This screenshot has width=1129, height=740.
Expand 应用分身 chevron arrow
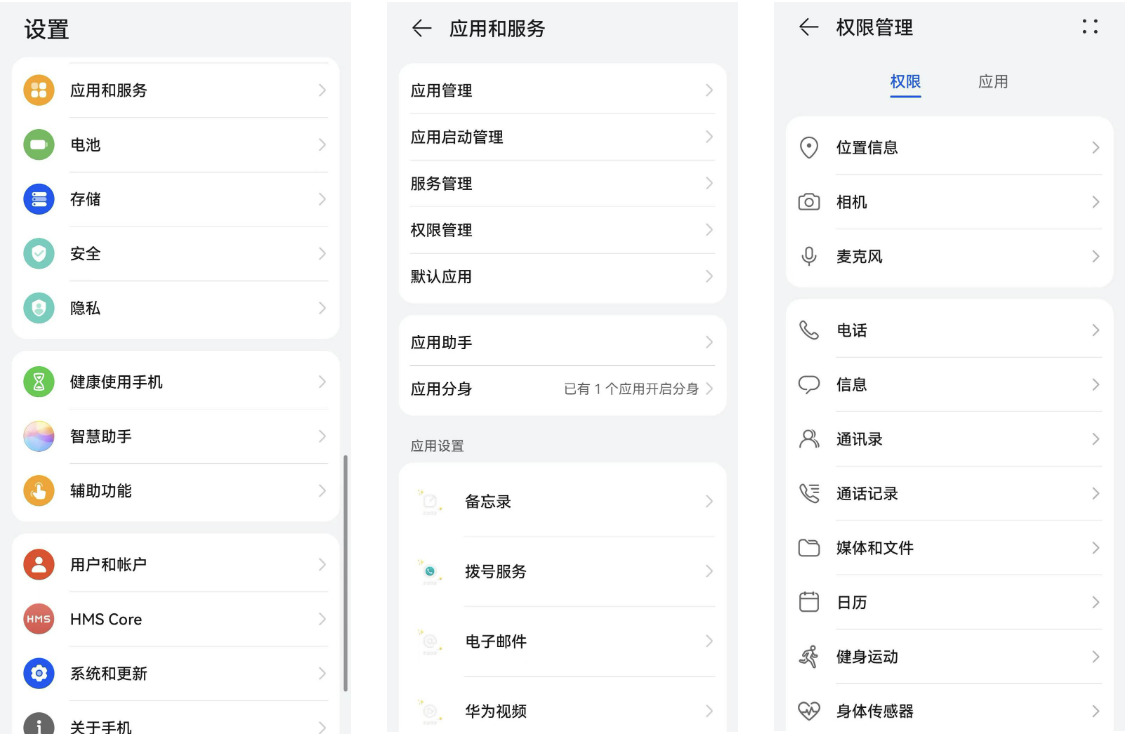(709, 389)
